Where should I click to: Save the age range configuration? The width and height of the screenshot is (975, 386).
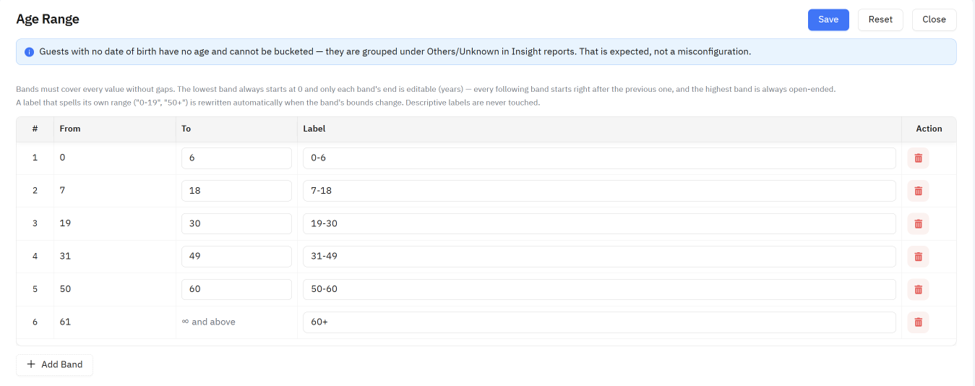828,19
